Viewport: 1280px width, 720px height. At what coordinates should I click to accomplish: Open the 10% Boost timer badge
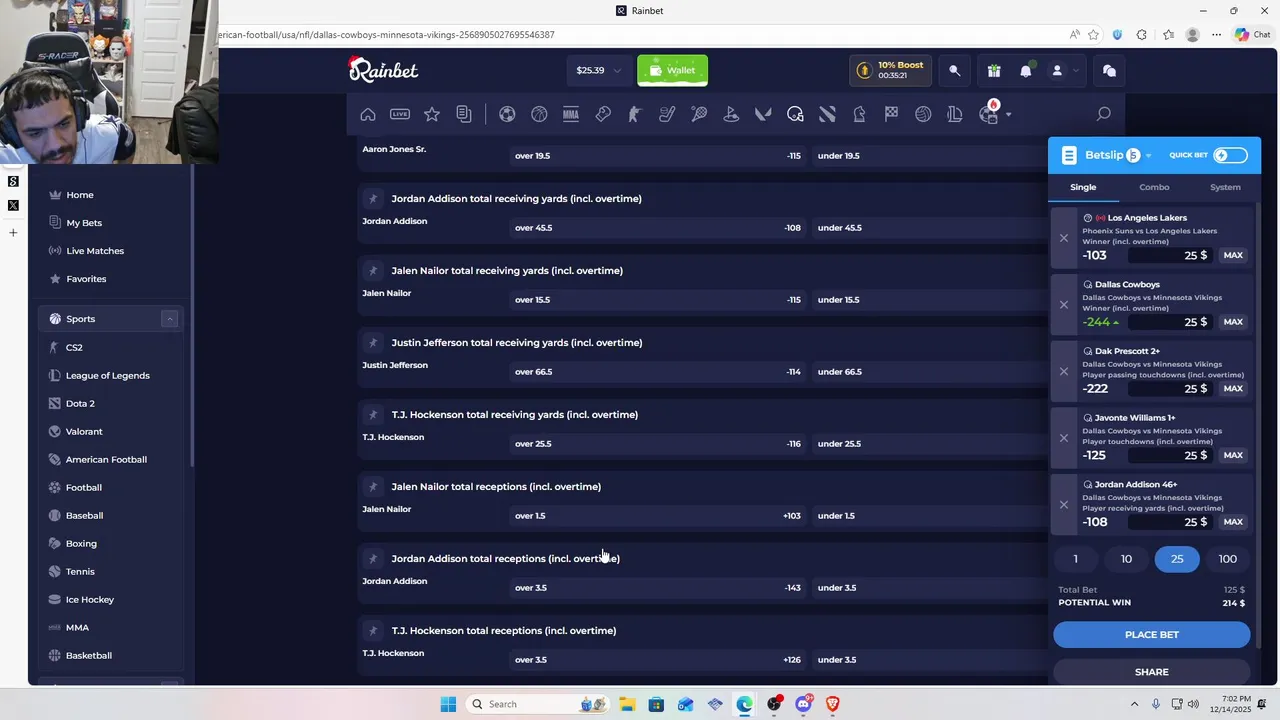point(891,70)
